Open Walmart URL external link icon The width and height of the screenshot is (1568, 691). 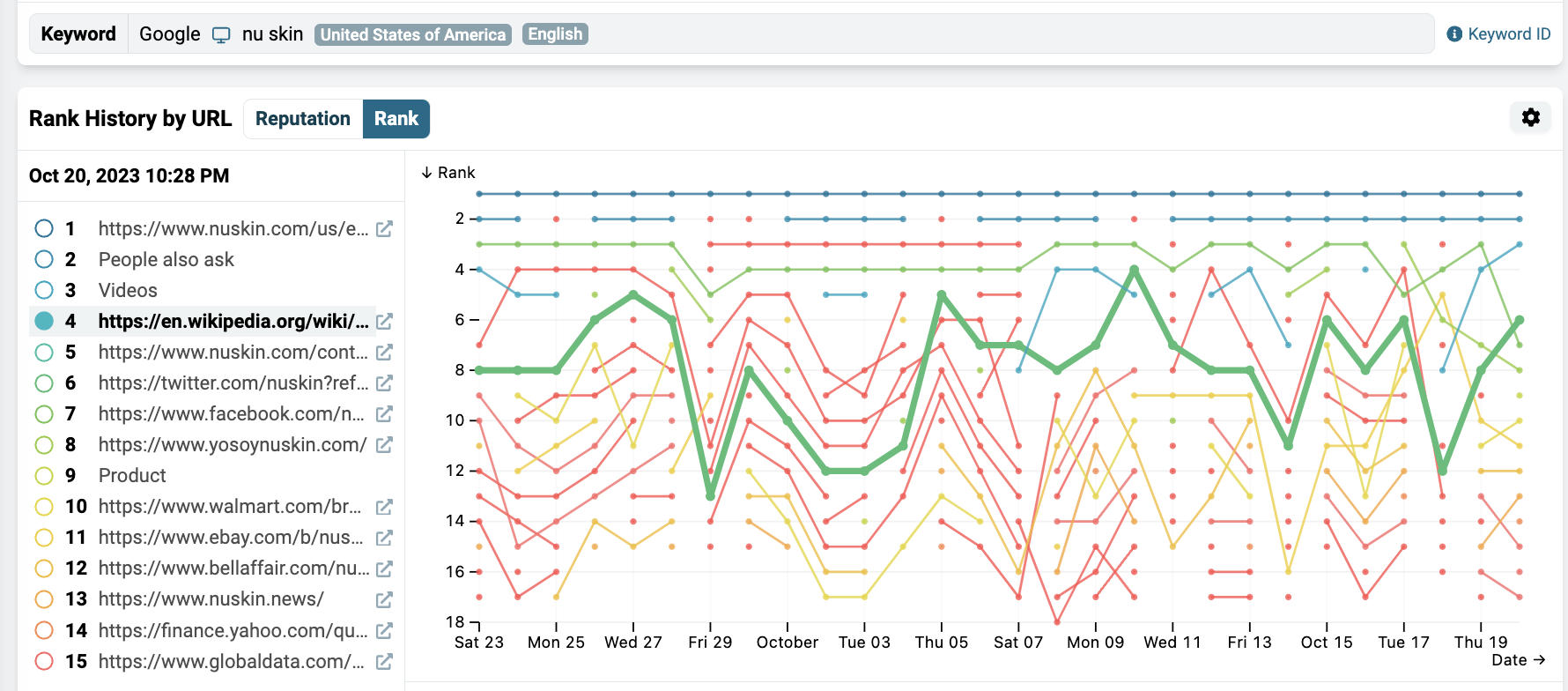(384, 507)
